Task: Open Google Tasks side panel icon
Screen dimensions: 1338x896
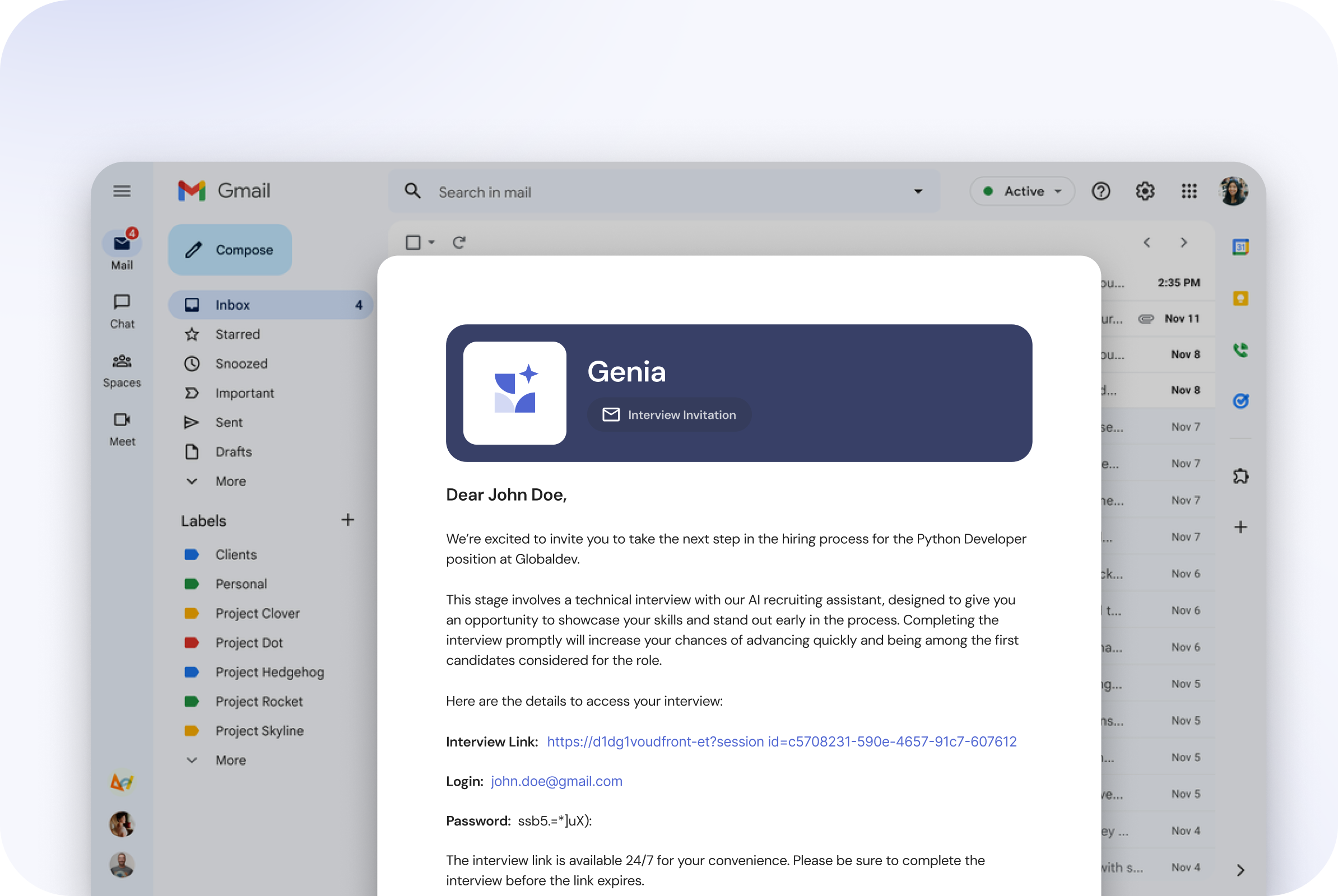Action: (1240, 400)
